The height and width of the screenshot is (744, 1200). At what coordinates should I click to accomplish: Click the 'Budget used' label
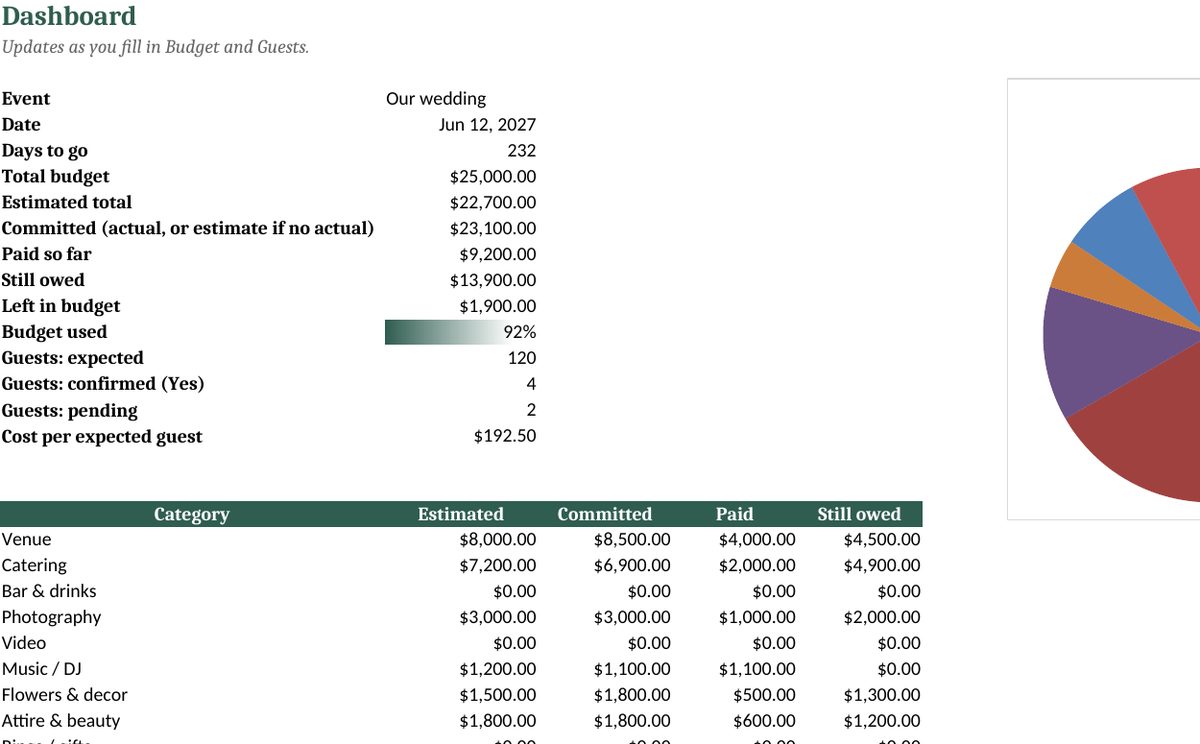click(x=54, y=332)
